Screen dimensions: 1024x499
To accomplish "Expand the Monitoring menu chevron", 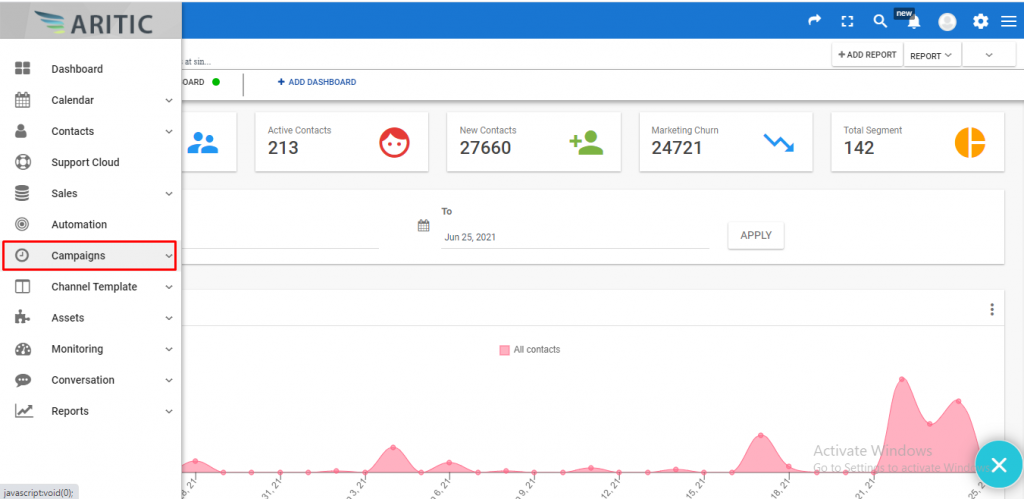I will [168, 349].
